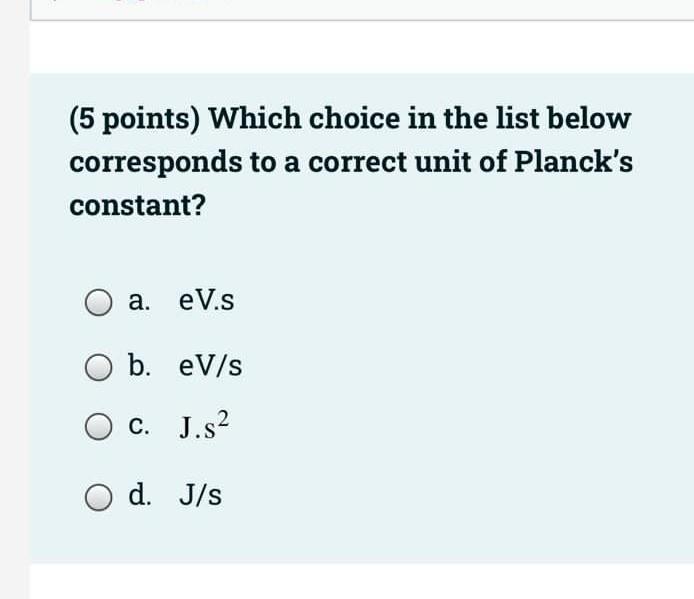This screenshot has height=599, width=694.
Task: Click the letter 'd.' label
Action: (140, 494)
